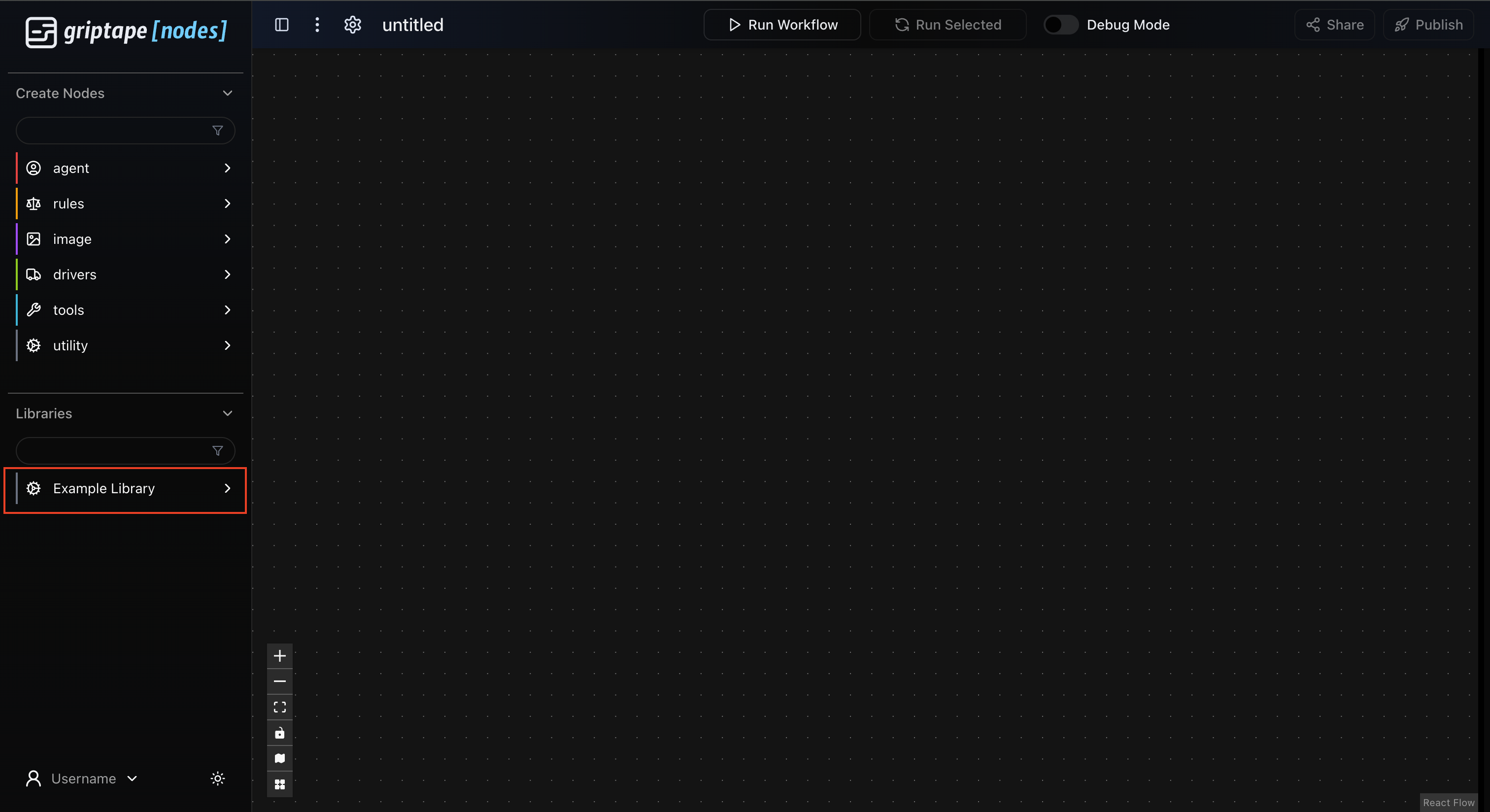Fit view to canvas
This screenshot has height=812, width=1490.
[279, 708]
